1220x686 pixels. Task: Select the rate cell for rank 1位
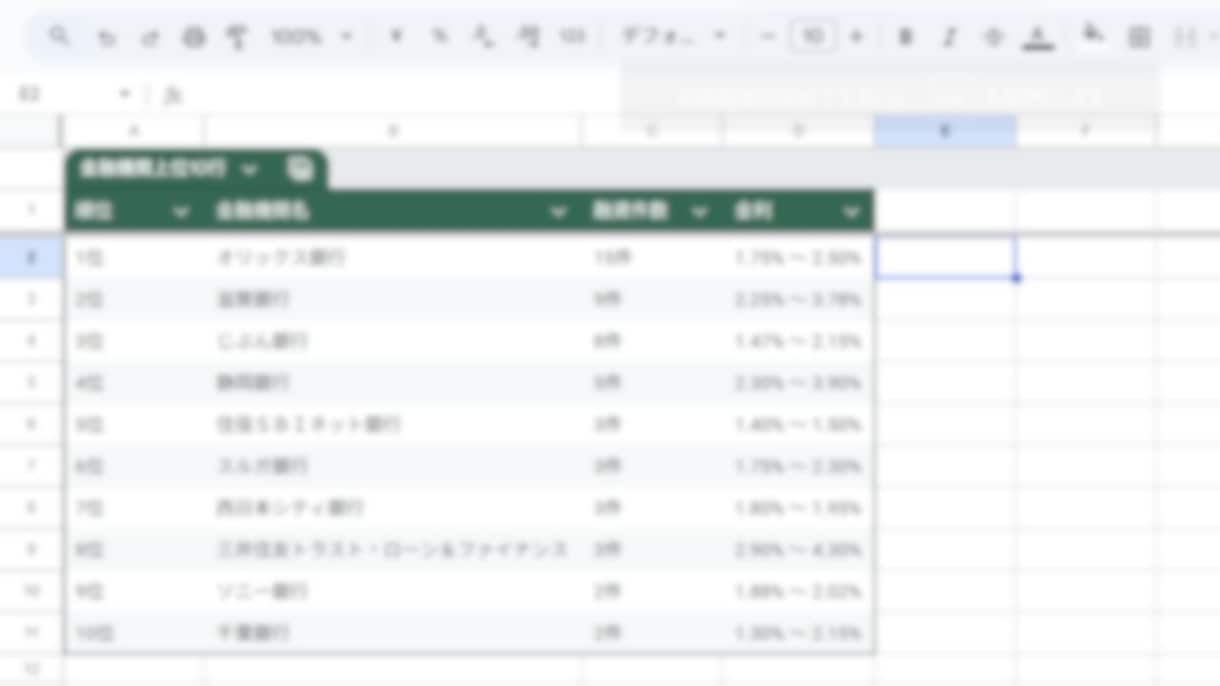[798, 257]
